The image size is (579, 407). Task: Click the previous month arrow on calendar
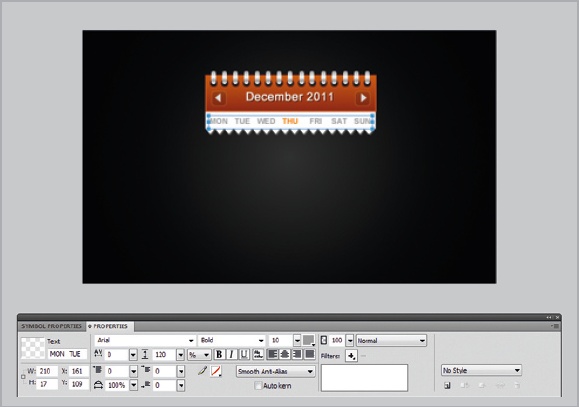[x=218, y=98]
